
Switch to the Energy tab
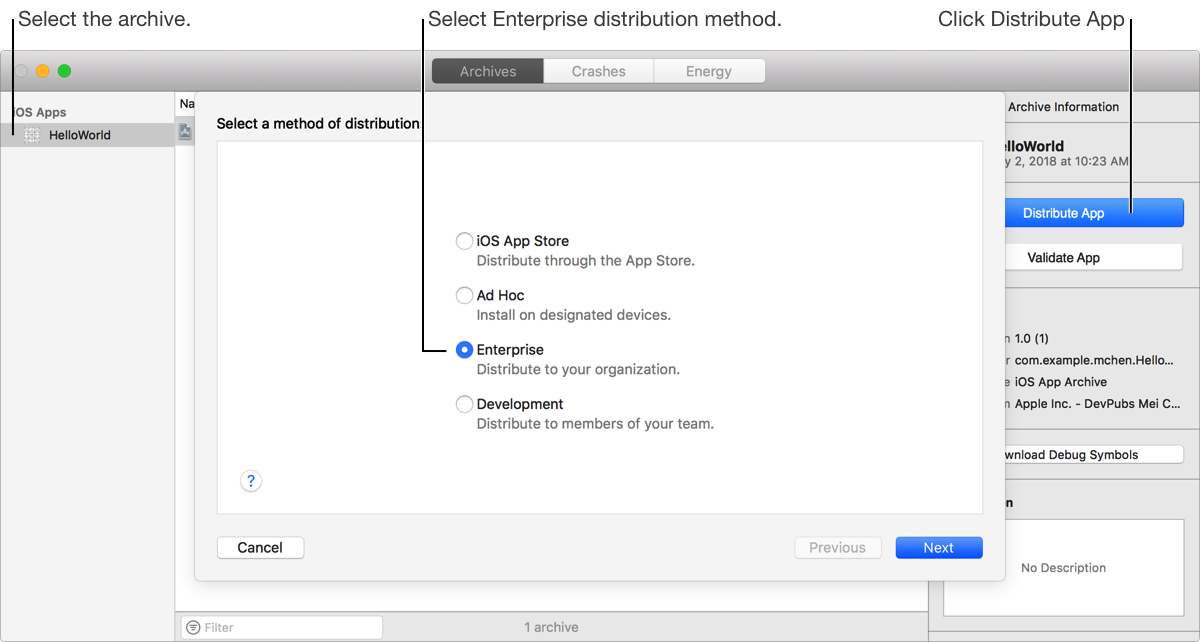click(709, 71)
